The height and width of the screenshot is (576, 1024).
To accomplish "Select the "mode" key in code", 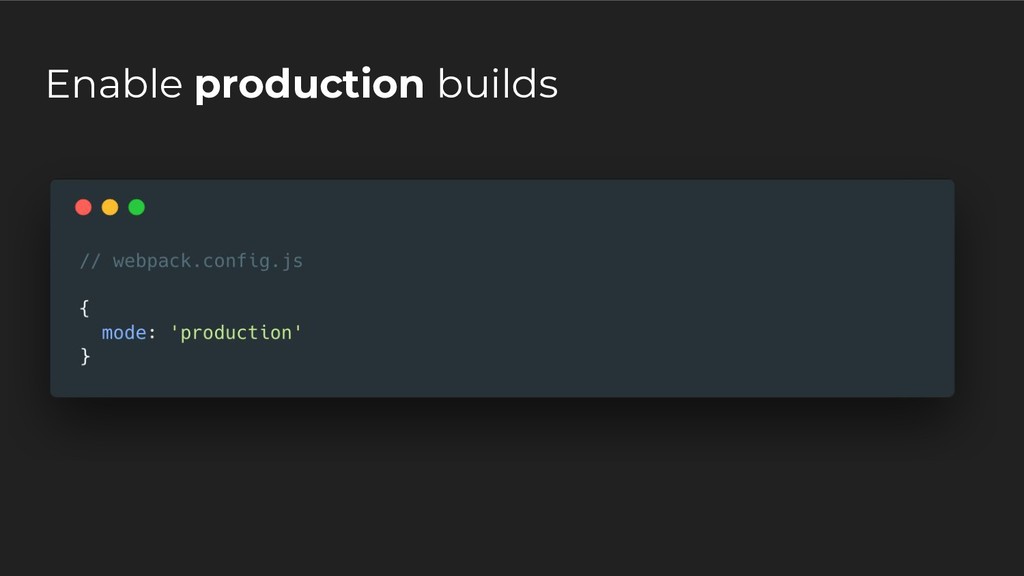I will coord(124,333).
